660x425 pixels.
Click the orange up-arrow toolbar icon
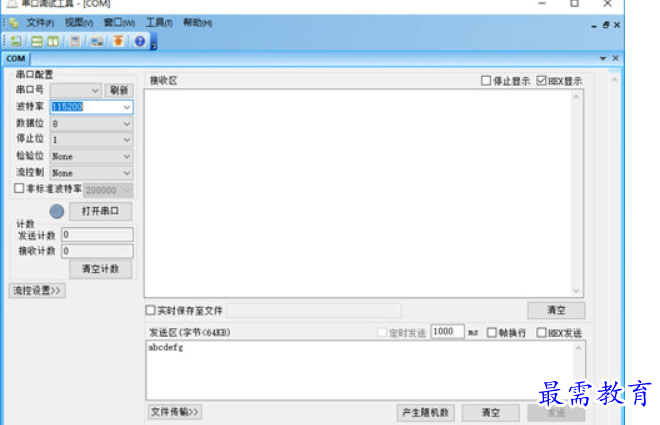click(x=118, y=41)
